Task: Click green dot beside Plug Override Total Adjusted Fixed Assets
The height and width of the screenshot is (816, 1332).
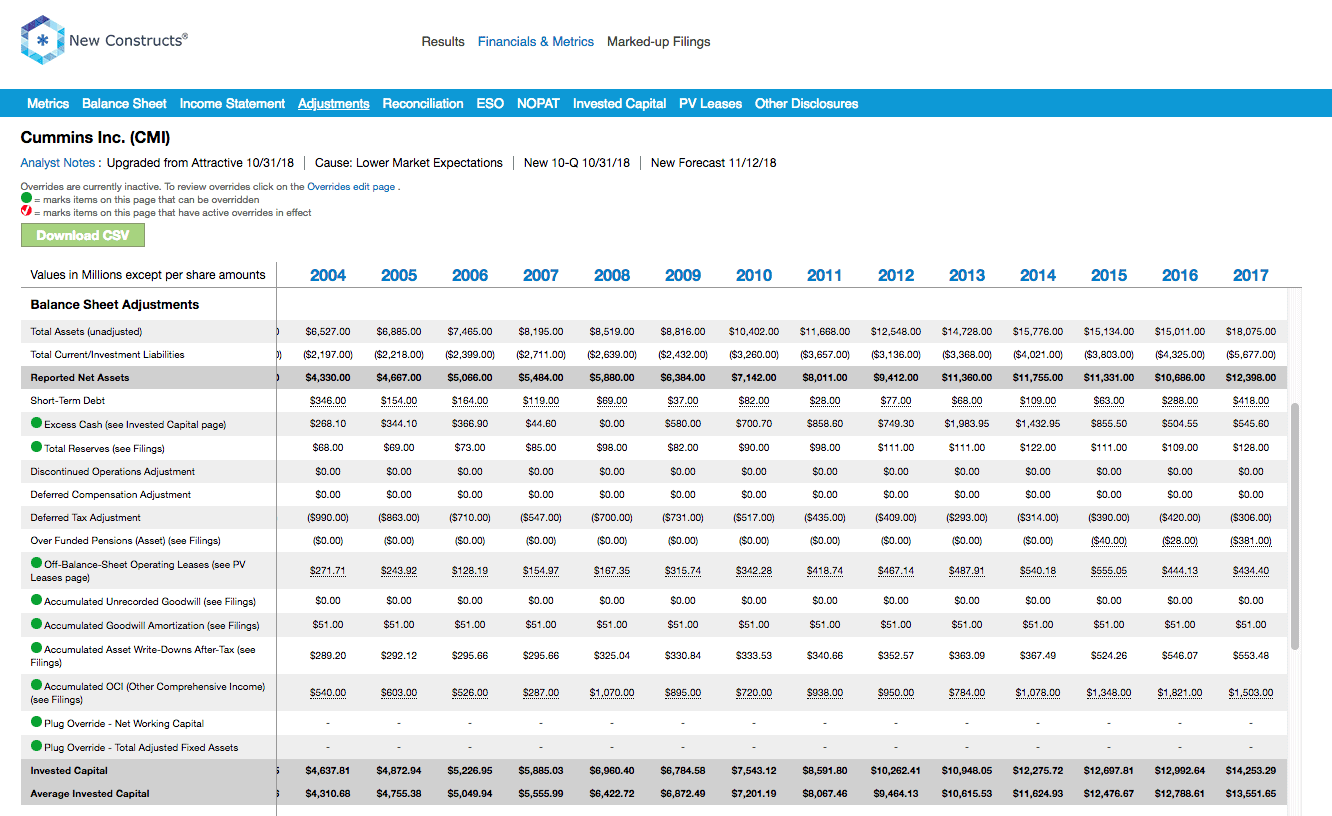Action: tap(36, 746)
